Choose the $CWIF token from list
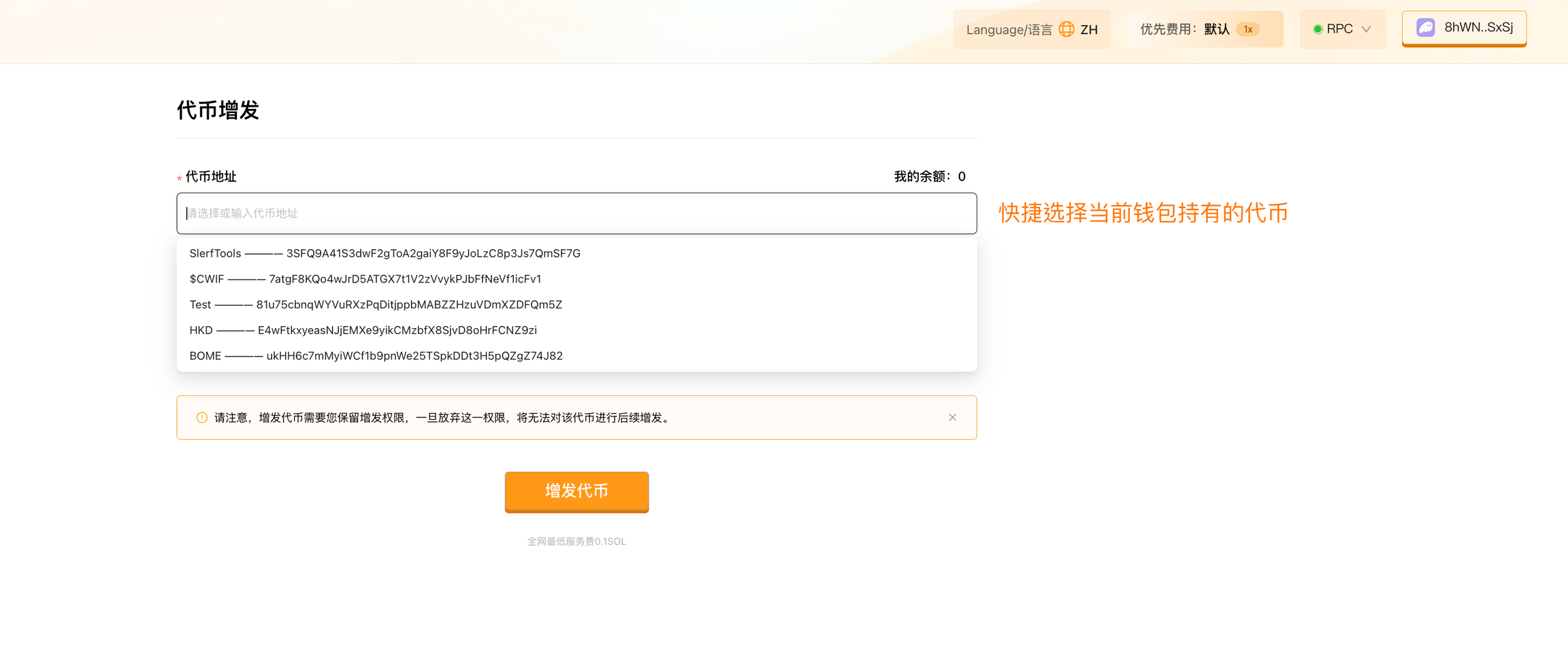The width and height of the screenshot is (1568, 667). (x=365, y=279)
